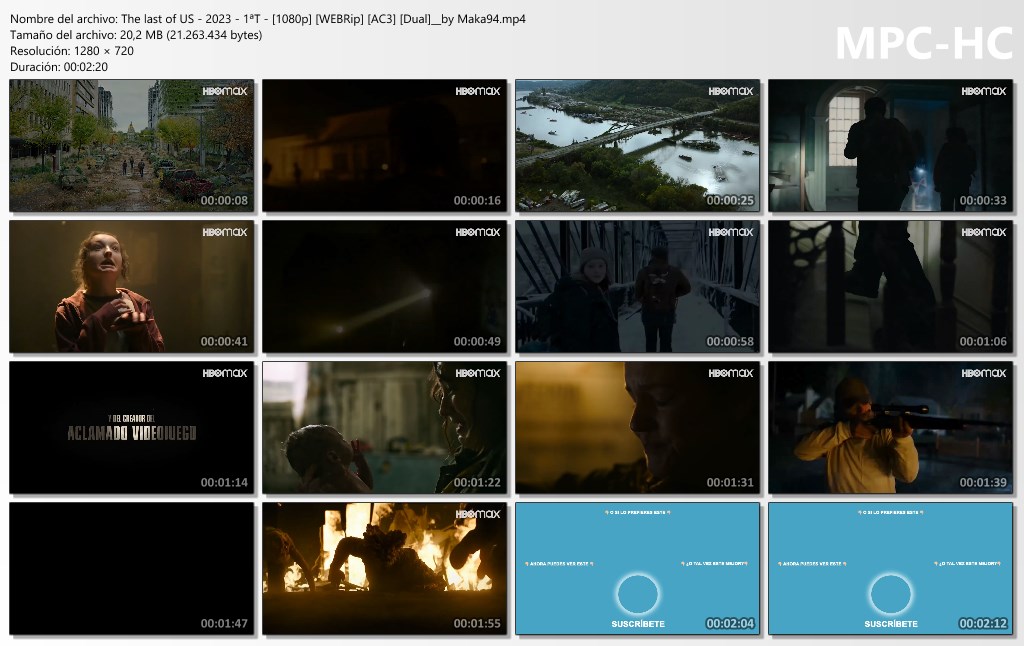Click the HBO Max logo on the 00:01:39 frame
This screenshot has height=646, width=1024.
[x=984, y=374]
